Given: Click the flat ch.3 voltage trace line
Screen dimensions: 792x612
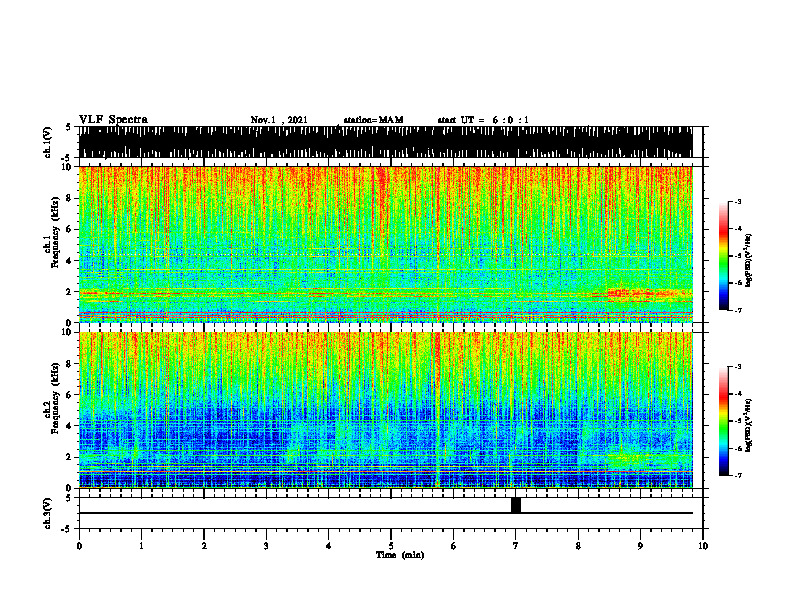Looking at the screenshot, I should point(386,513).
